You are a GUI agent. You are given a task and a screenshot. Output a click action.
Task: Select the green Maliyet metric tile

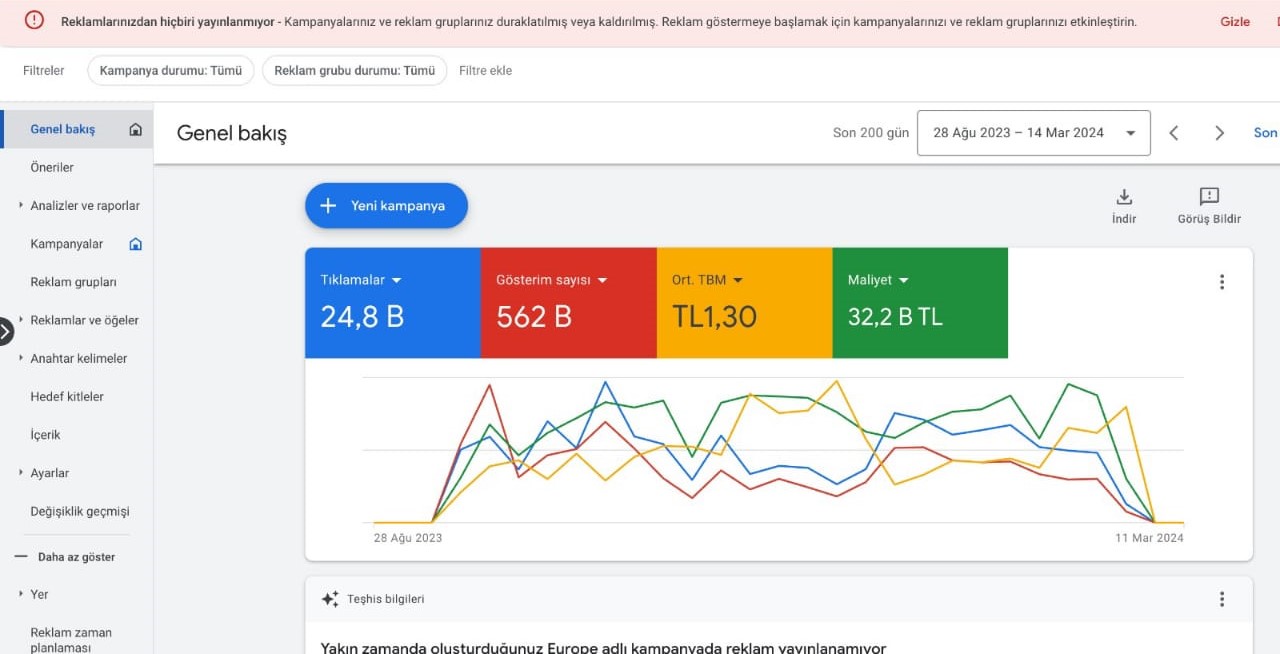pyautogui.click(x=920, y=303)
